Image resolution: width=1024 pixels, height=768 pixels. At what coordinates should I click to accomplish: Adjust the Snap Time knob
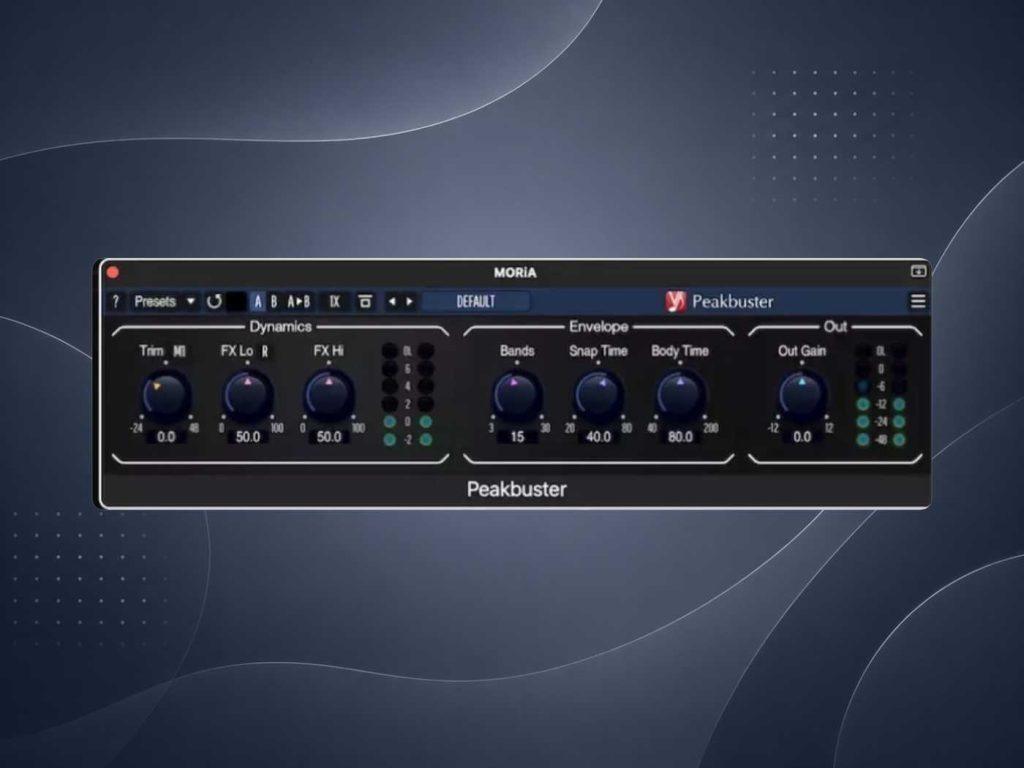click(x=598, y=395)
